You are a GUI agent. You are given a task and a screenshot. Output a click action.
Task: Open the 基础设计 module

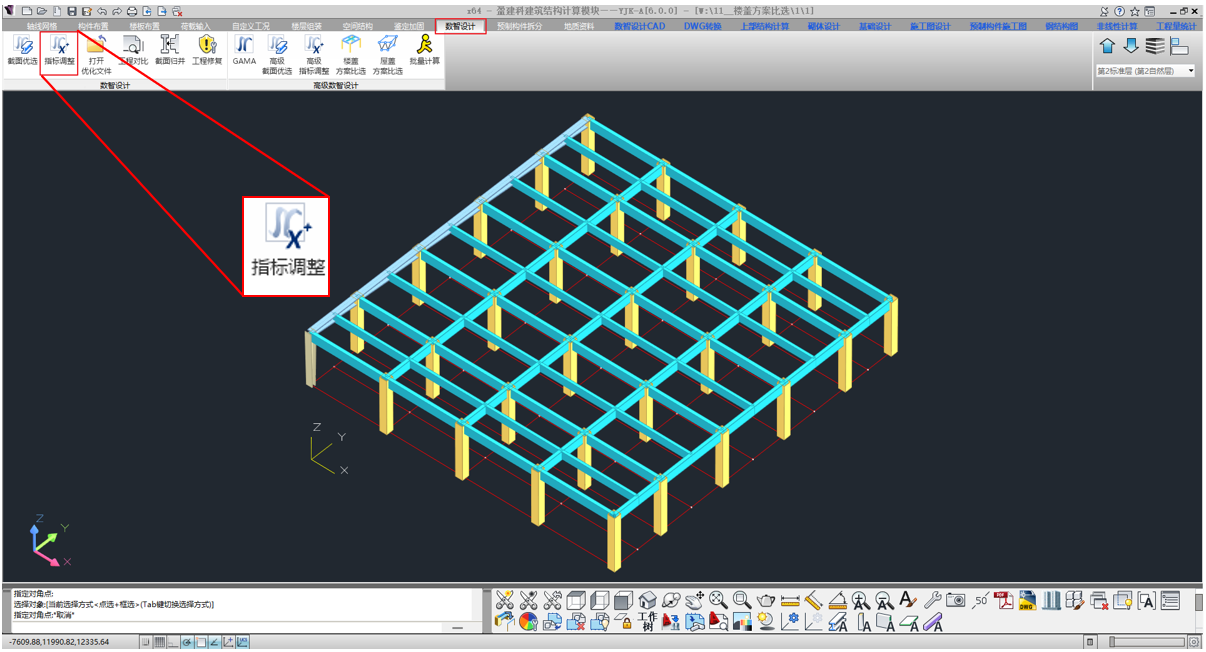tap(875, 26)
